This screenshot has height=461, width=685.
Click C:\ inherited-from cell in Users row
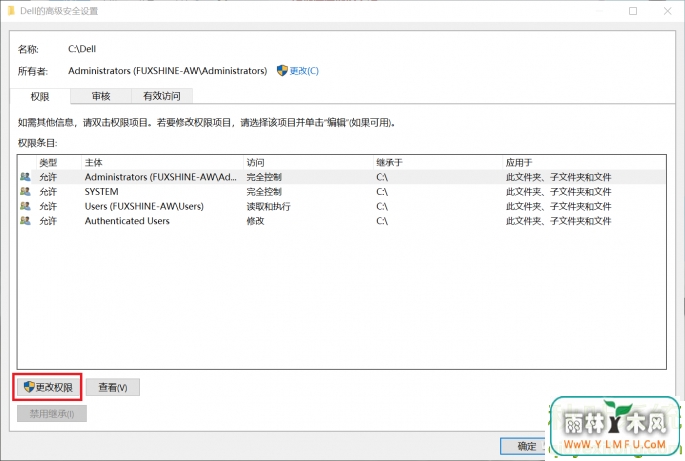[x=382, y=206]
